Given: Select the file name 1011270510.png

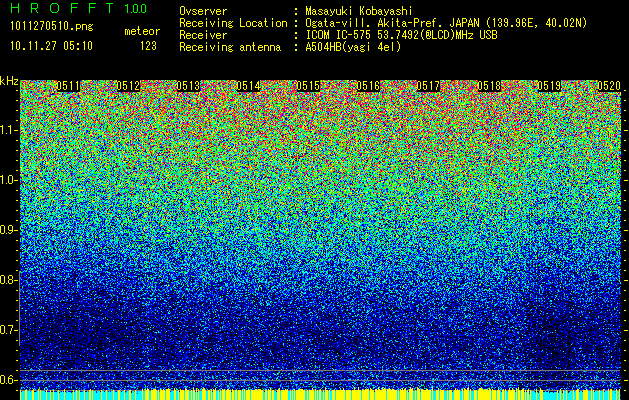Looking at the screenshot, I should click(x=52, y=26).
